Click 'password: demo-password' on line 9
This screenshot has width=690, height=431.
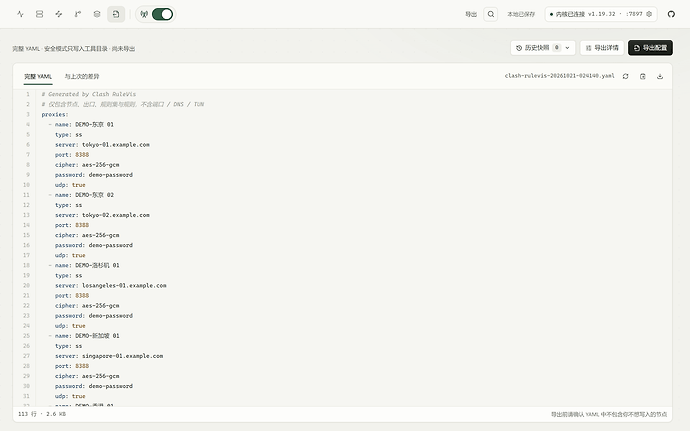coord(94,175)
